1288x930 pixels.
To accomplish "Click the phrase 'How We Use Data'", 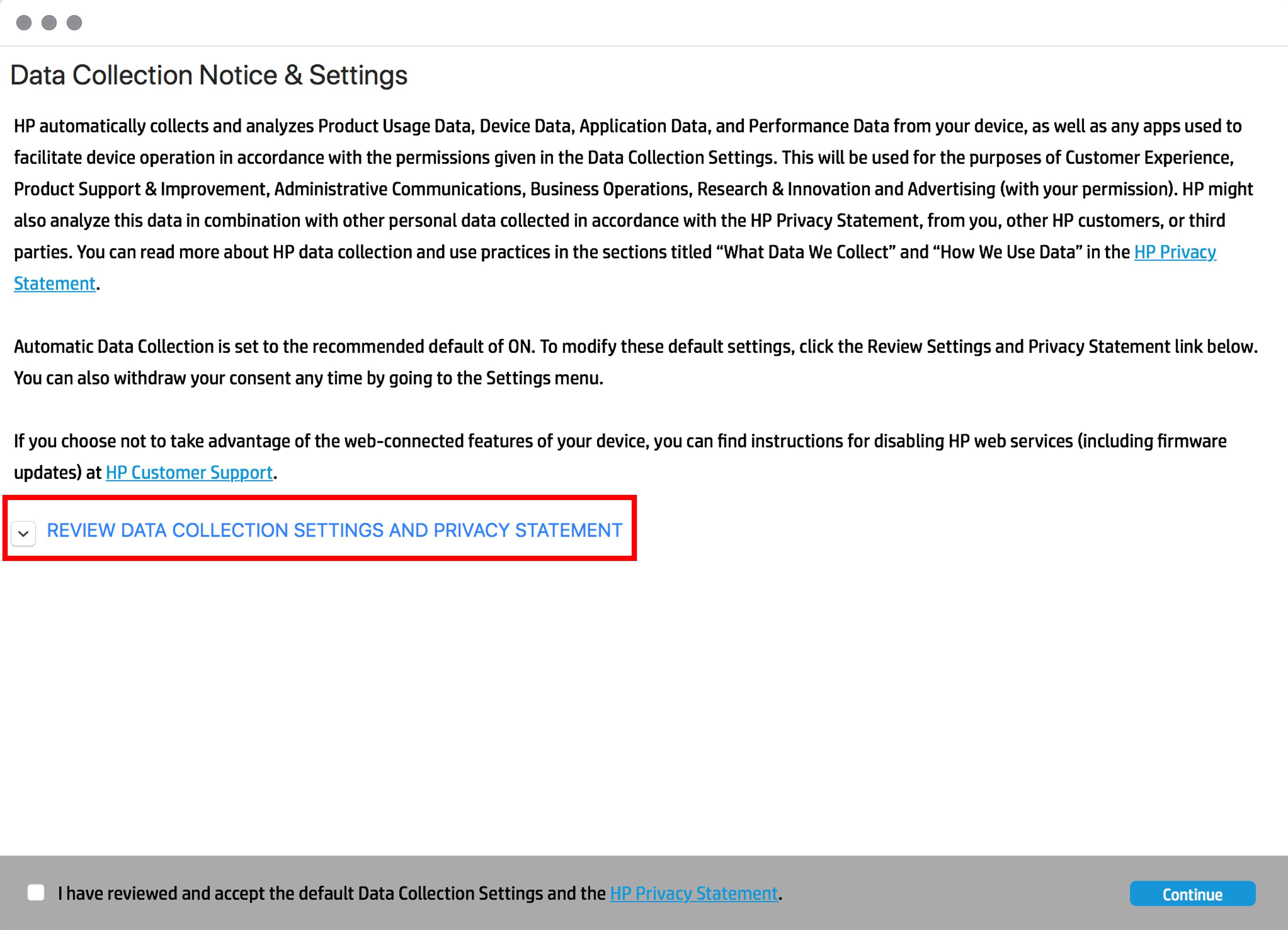I will pyautogui.click(x=1007, y=252).
